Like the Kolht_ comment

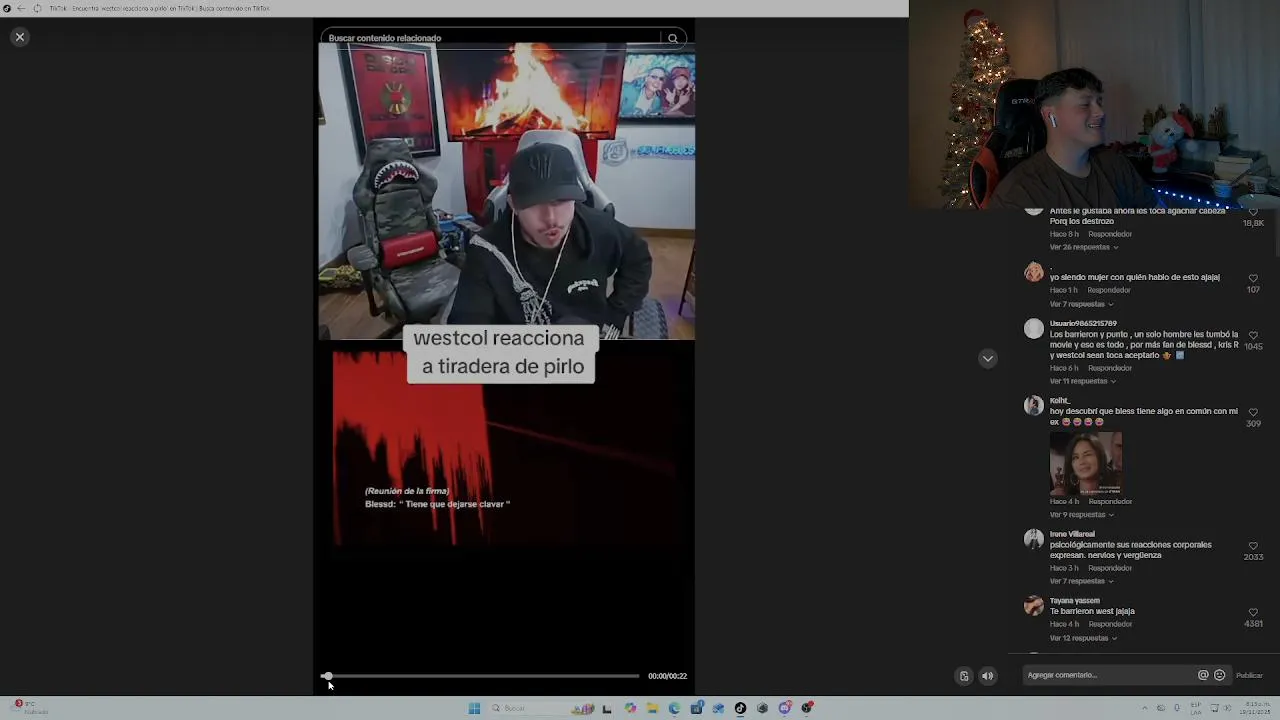[x=1253, y=412]
